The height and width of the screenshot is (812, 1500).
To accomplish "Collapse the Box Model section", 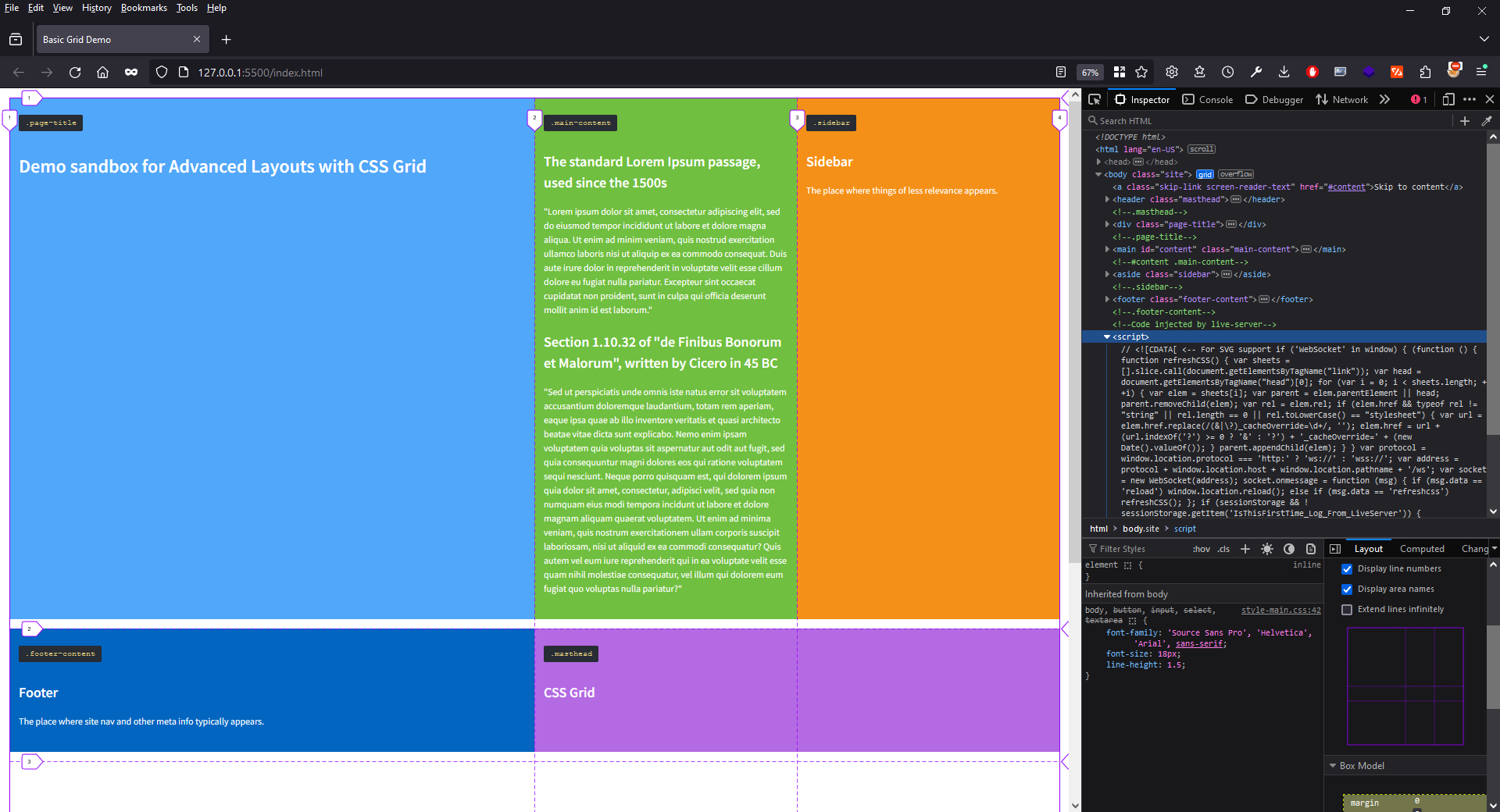I will 1333,766.
